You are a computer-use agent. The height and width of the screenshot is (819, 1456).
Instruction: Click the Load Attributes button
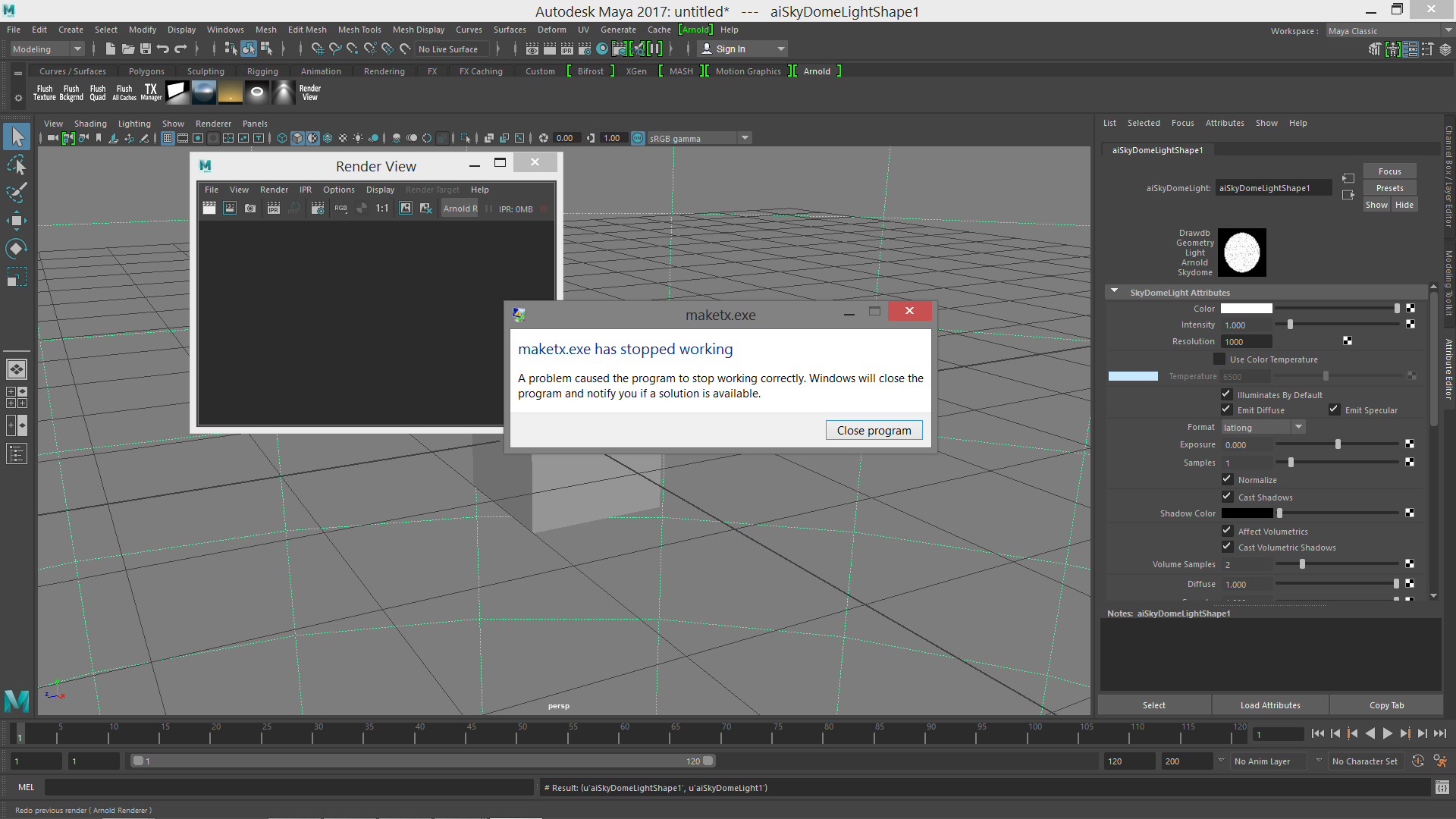click(1270, 705)
